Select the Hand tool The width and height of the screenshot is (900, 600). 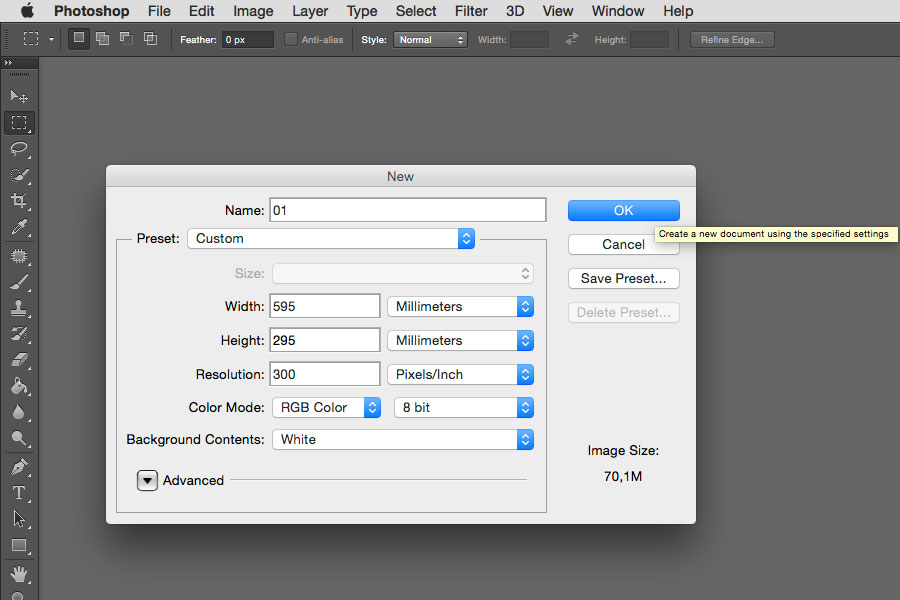coord(19,574)
